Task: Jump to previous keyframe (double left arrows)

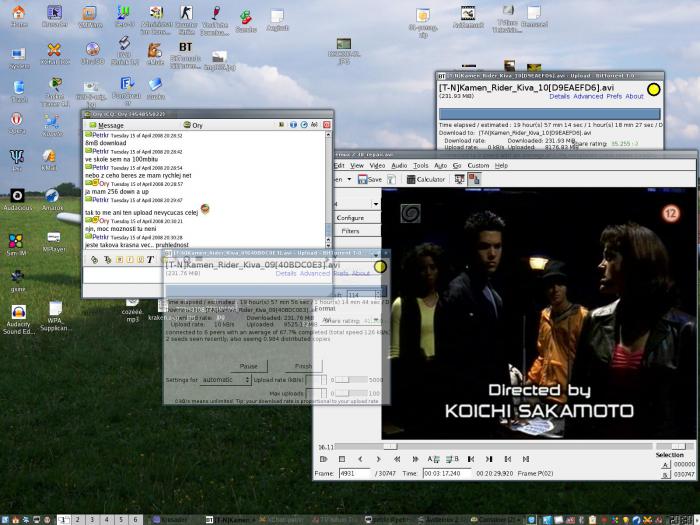Action: click(397, 459)
